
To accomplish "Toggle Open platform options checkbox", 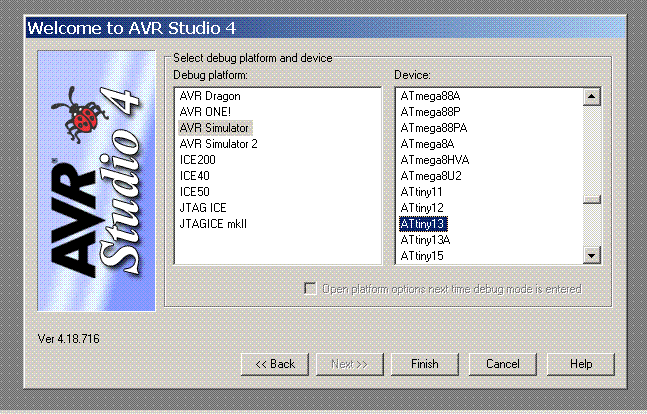I will click(310, 289).
